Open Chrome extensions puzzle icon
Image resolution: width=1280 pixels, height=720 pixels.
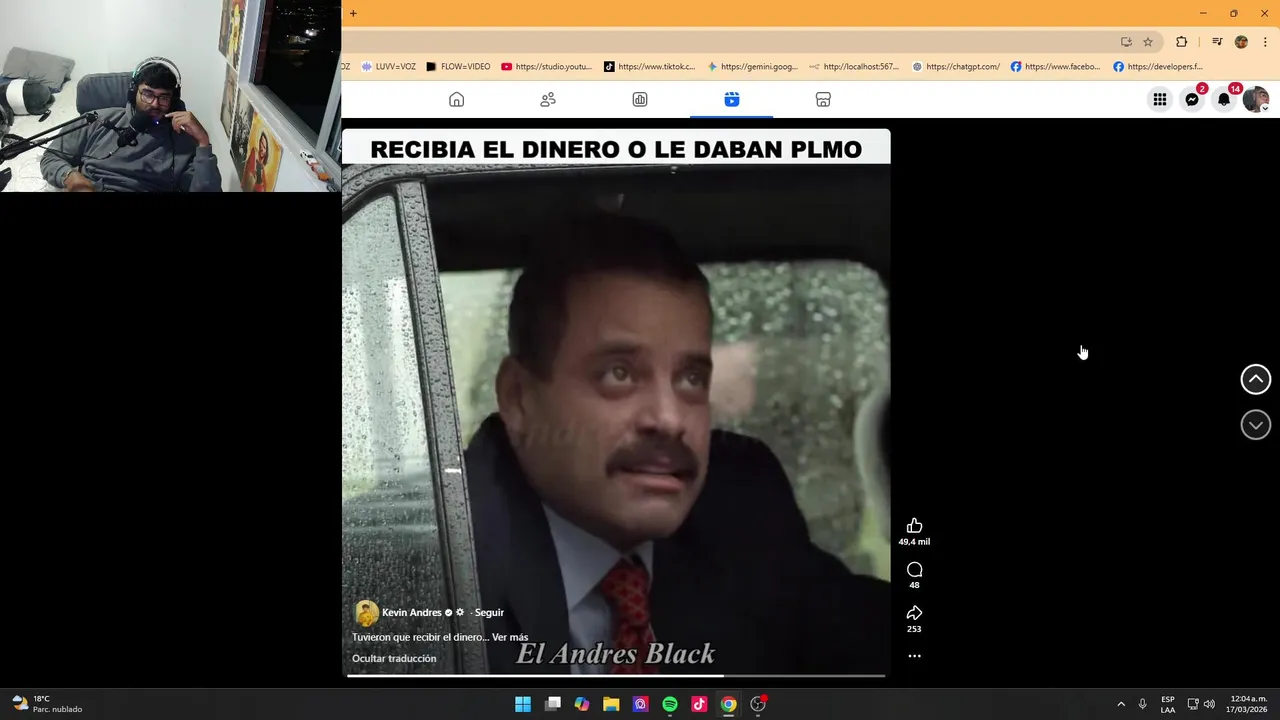1181,42
